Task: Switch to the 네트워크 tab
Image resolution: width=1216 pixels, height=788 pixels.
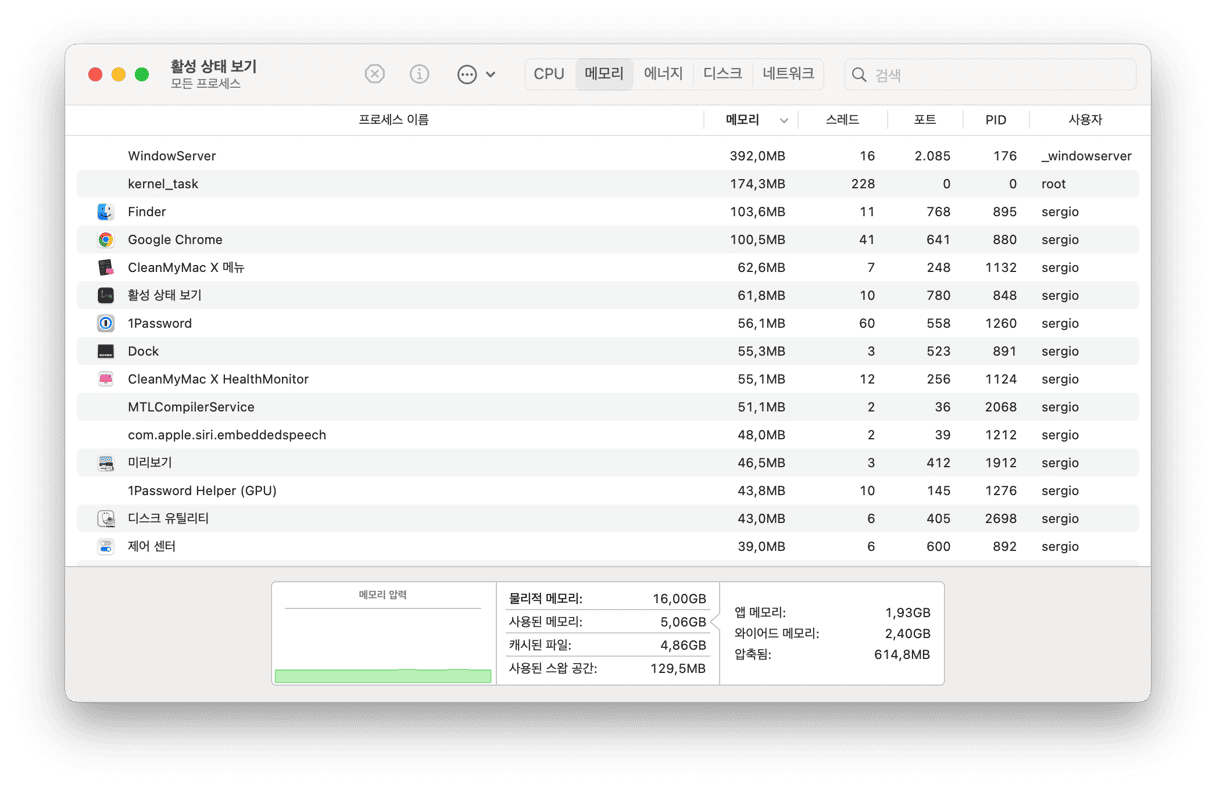Action: [x=788, y=74]
